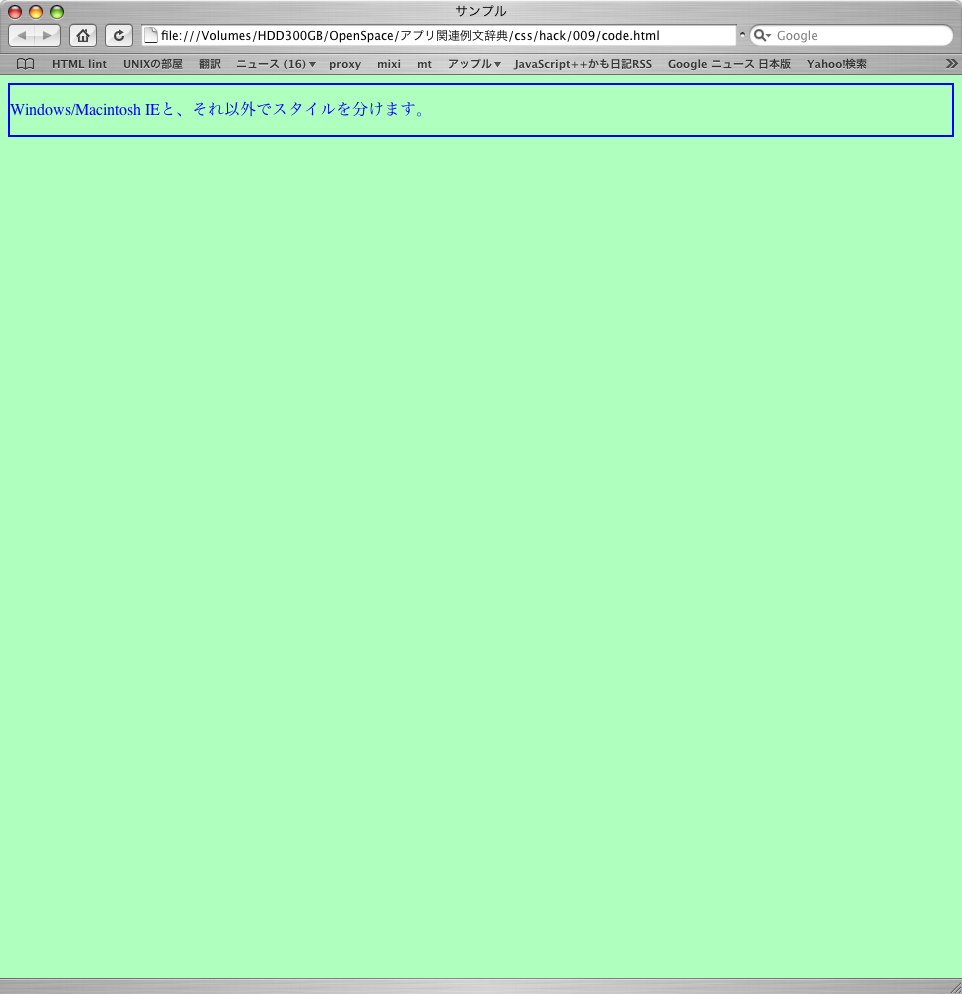Close the window with the red button
The width and height of the screenshot is (962, 994).
tap(15, 12)
